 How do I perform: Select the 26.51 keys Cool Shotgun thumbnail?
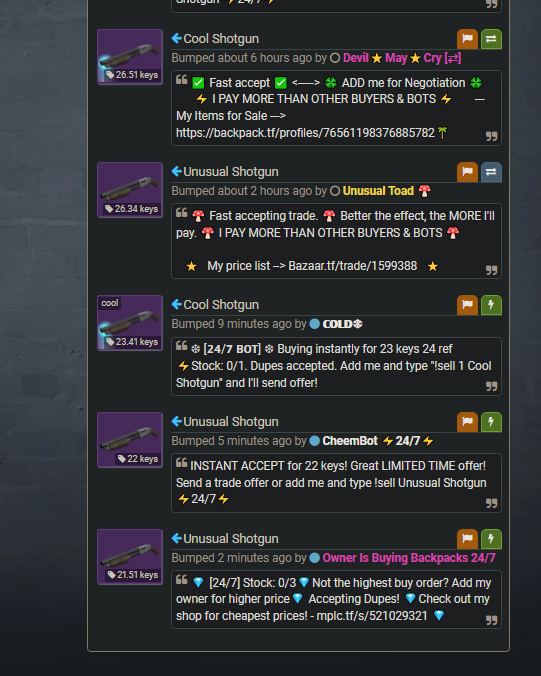130,57
